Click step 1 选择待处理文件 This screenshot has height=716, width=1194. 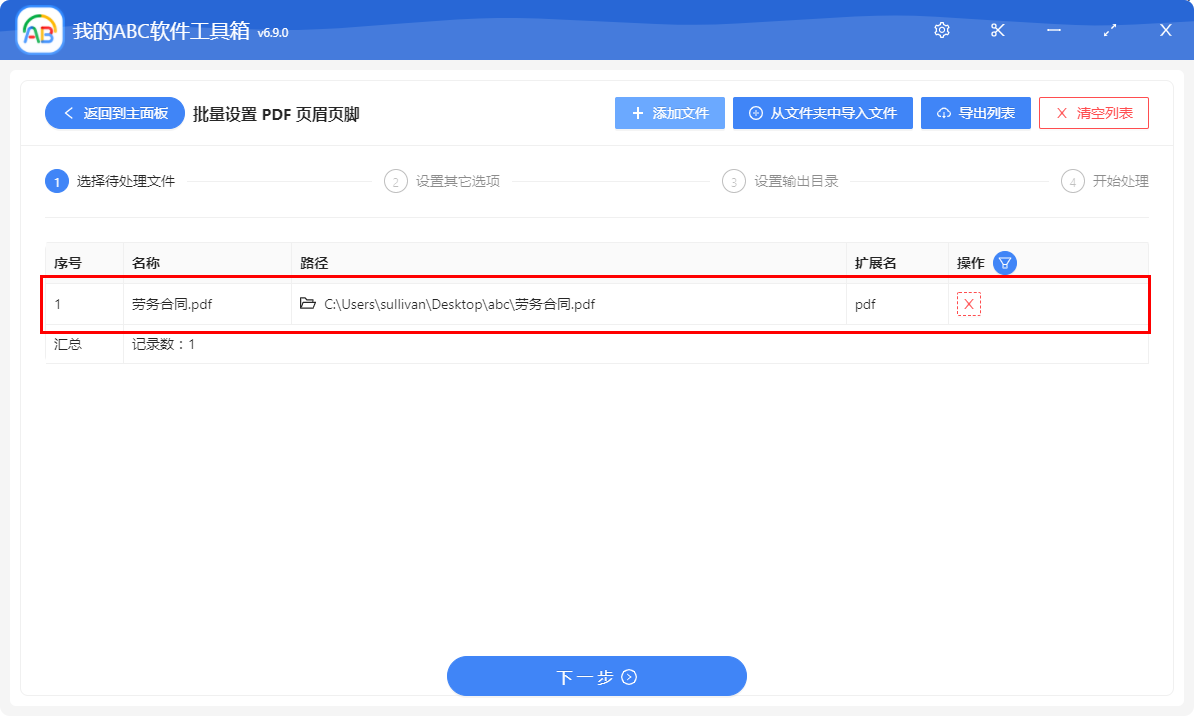[113, 181]
